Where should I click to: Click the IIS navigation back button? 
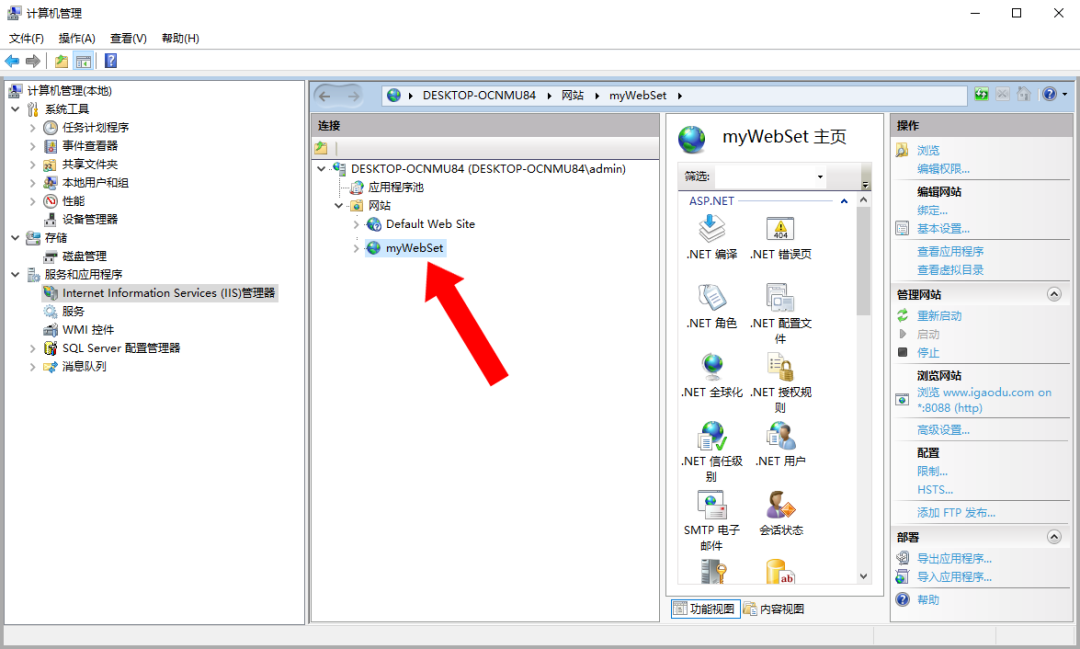coord(325,96)
